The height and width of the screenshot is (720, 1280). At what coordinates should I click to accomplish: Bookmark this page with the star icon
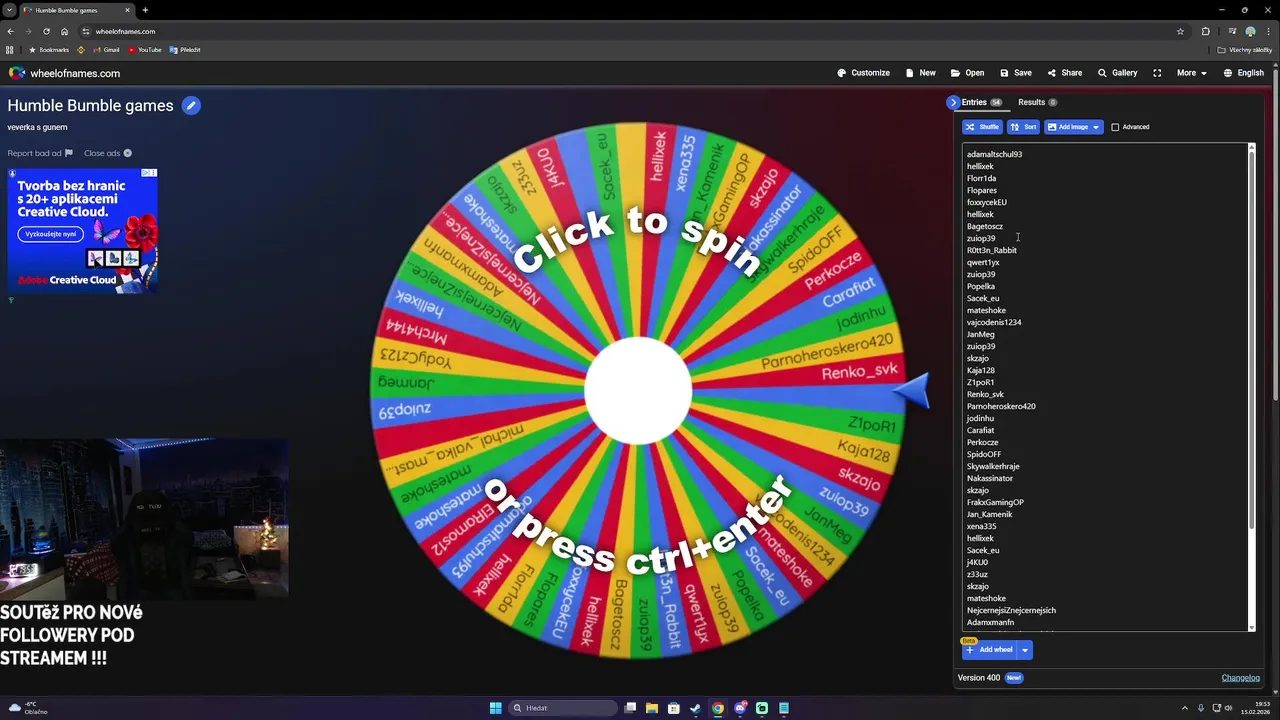(1180, 31)
